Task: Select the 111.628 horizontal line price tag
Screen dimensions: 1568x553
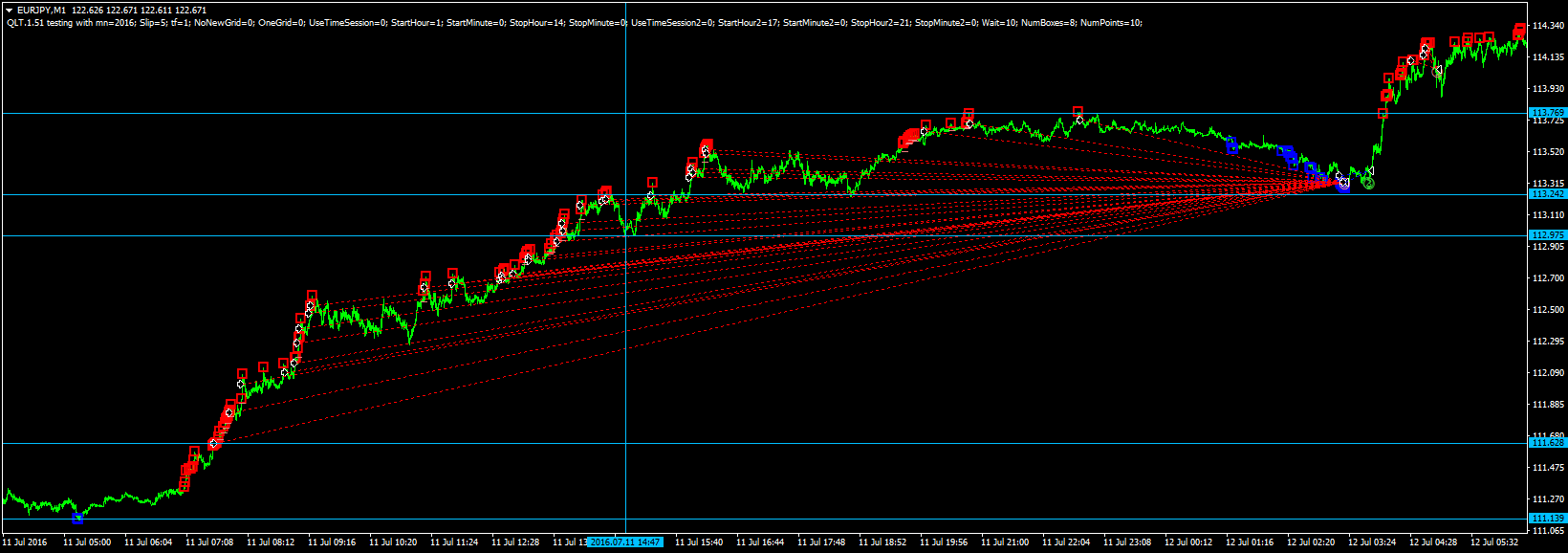Action: (x=1549, y=443)
